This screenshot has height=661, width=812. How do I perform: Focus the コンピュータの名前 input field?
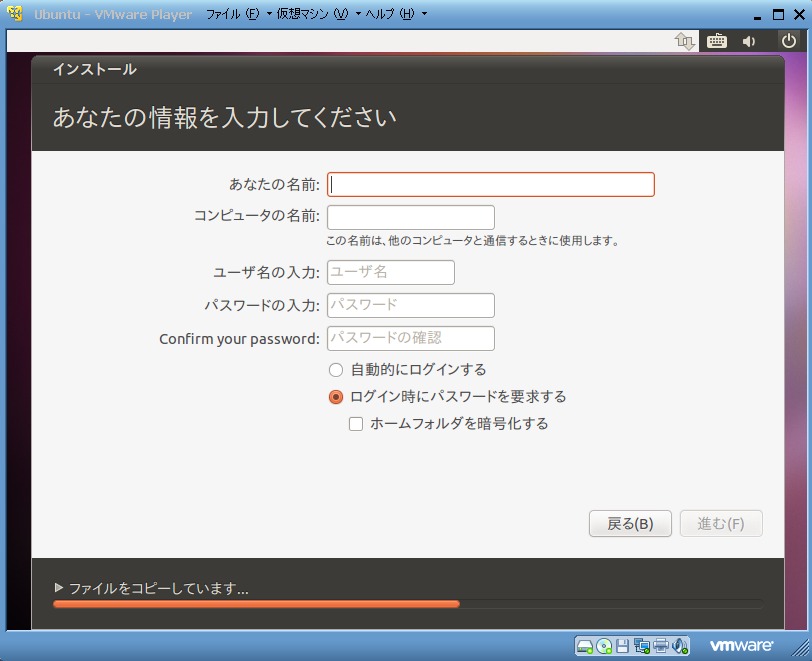click(x=411, y=218)
